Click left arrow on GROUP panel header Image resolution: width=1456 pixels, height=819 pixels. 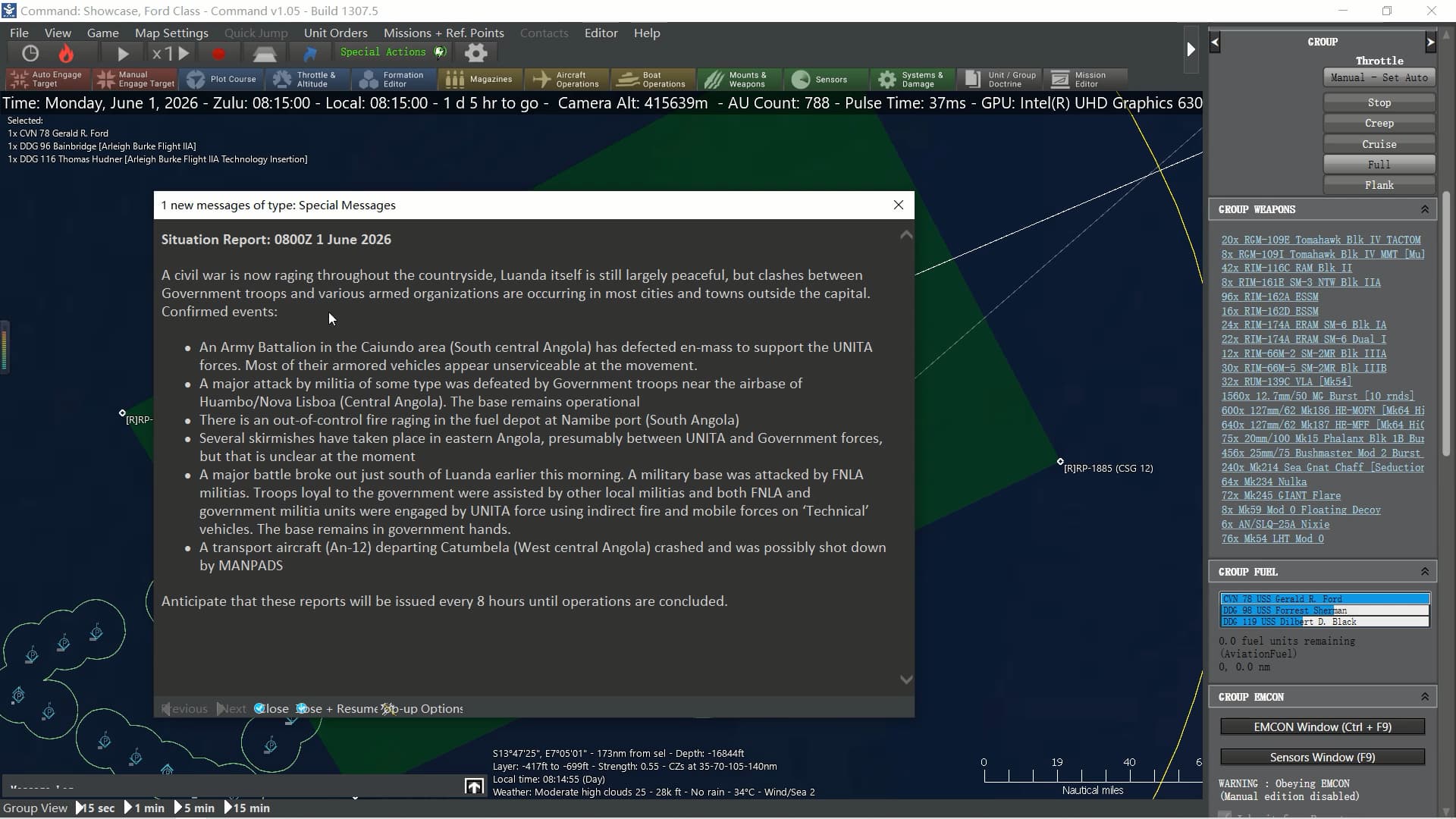point(1215,42)
